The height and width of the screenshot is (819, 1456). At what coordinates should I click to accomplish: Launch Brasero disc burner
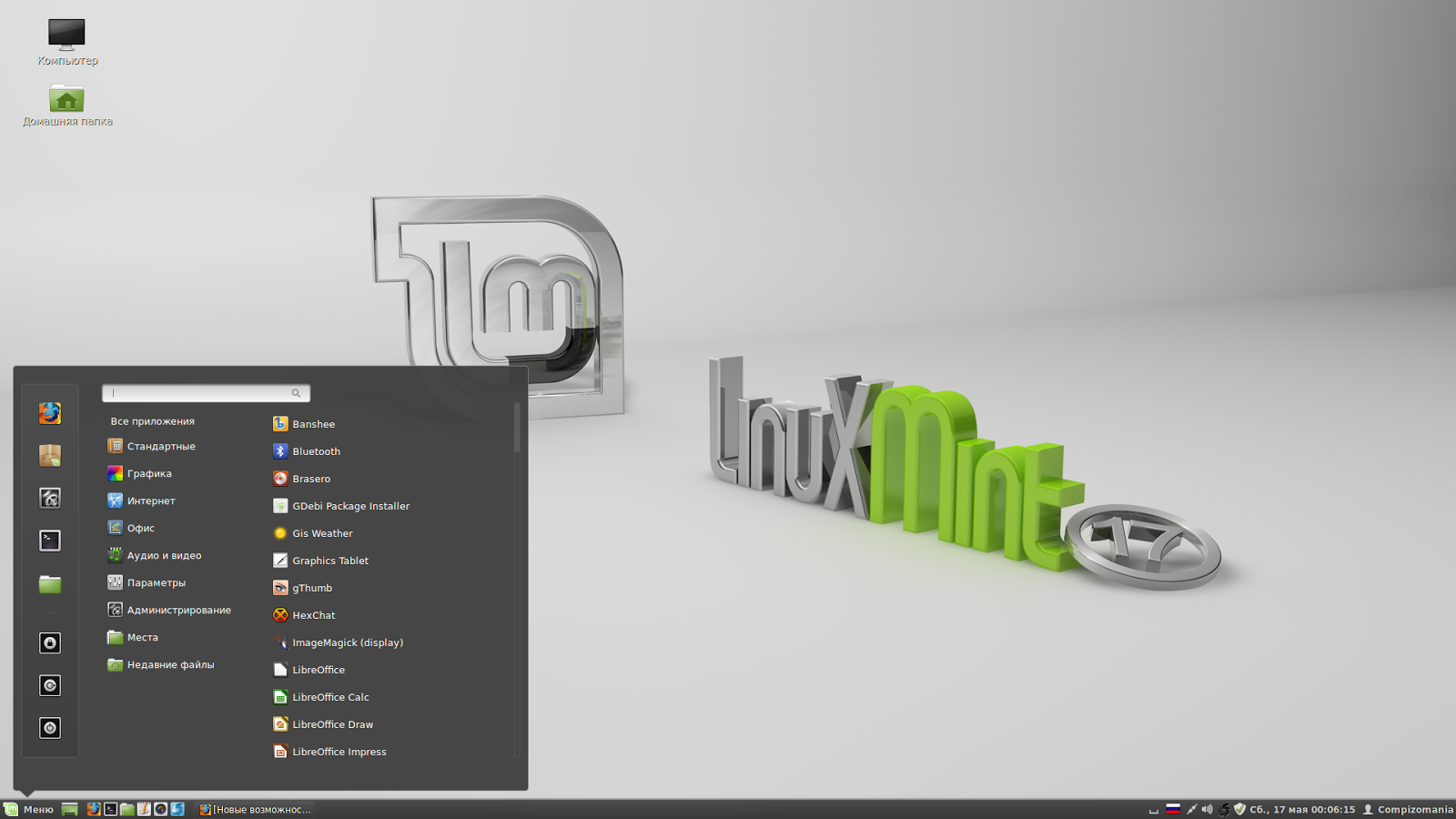point(301,479)
